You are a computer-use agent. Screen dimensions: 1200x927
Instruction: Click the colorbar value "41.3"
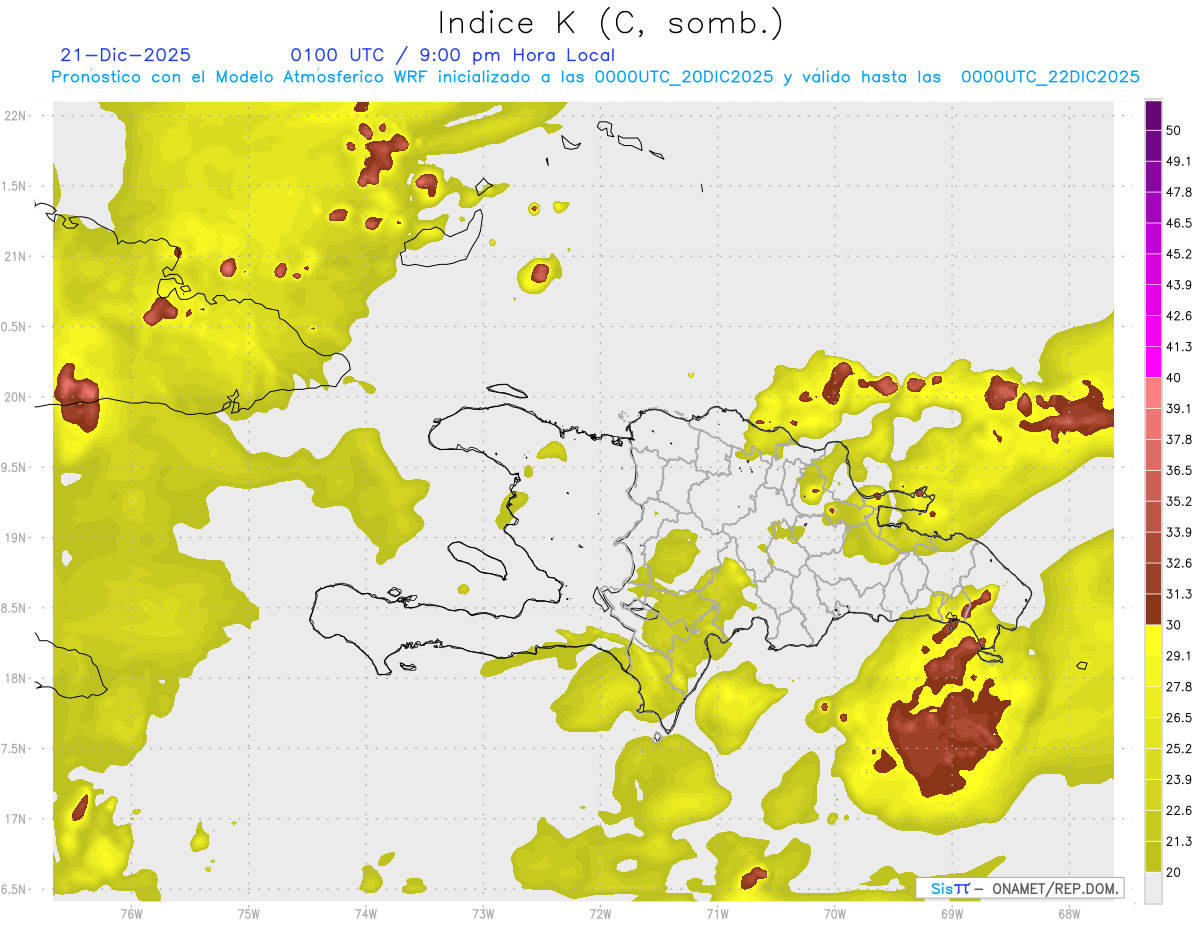pos(1179,347)
